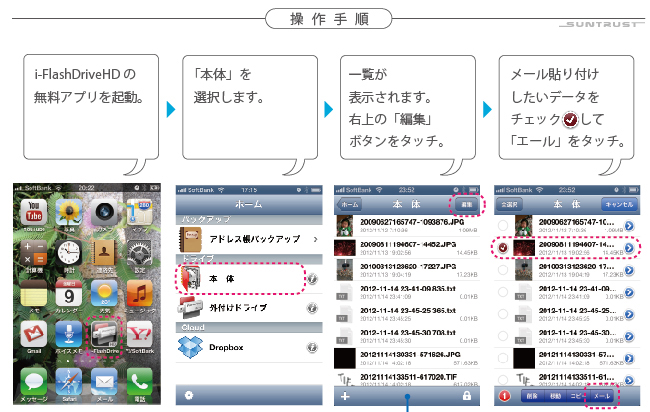Screen dimensions: 650x412
Task: Open chevron on アドレス帳バックアップ row
Action: click(315, 239)
